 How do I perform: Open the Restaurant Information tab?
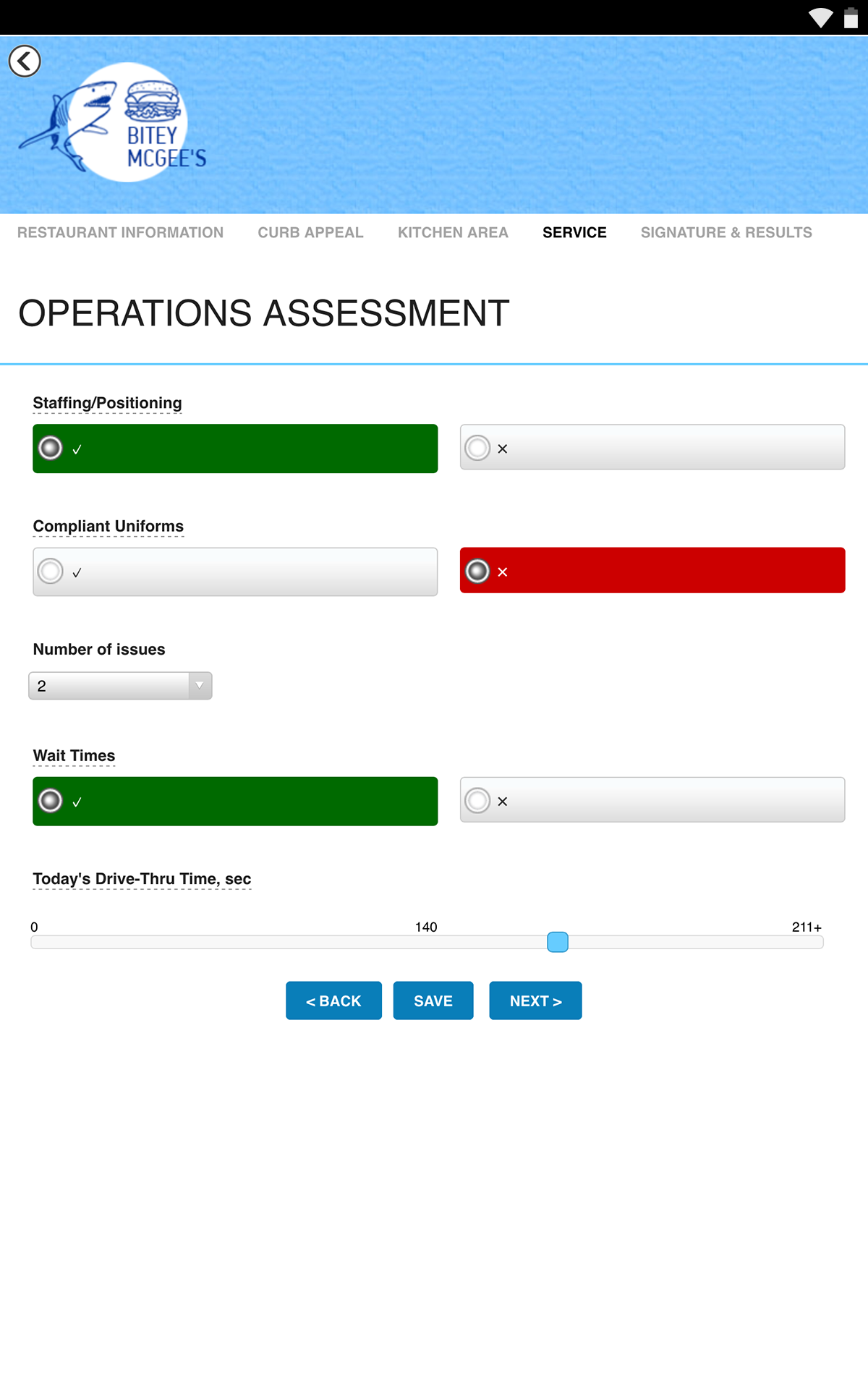coord(121,232)
